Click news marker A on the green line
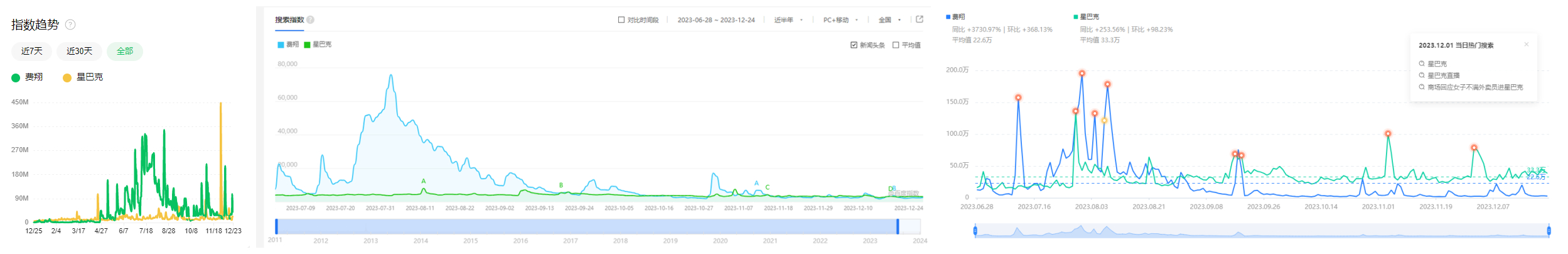Screen dimensions: 1568x254 coord(424,182)
